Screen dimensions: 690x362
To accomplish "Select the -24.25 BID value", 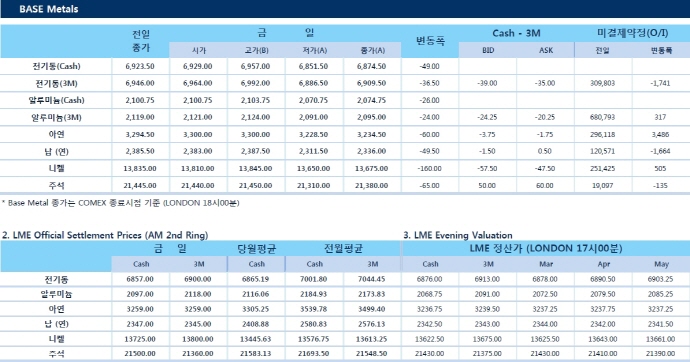I will 487,117.
